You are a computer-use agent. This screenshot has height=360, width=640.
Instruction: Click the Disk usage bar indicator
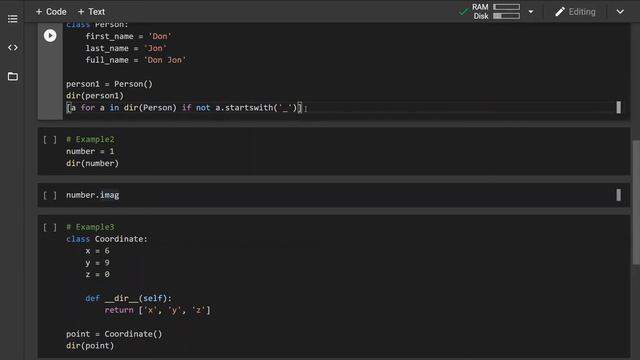[x=507, y=16]
